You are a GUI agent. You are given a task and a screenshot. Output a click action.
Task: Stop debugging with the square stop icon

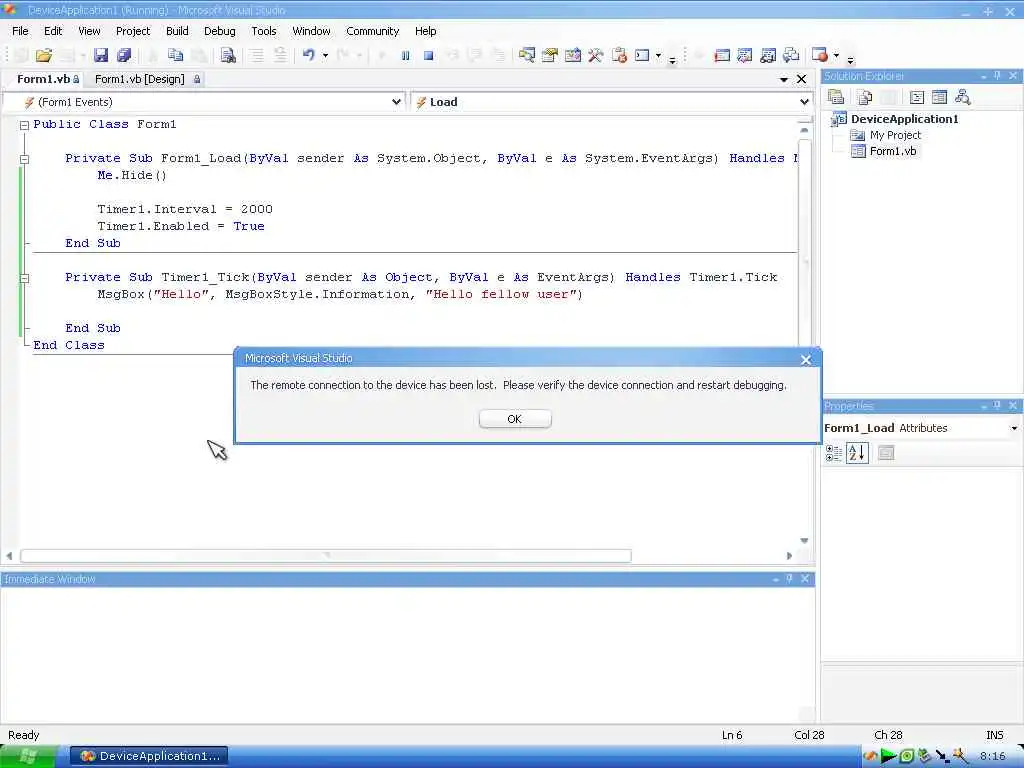click(428, 56)
